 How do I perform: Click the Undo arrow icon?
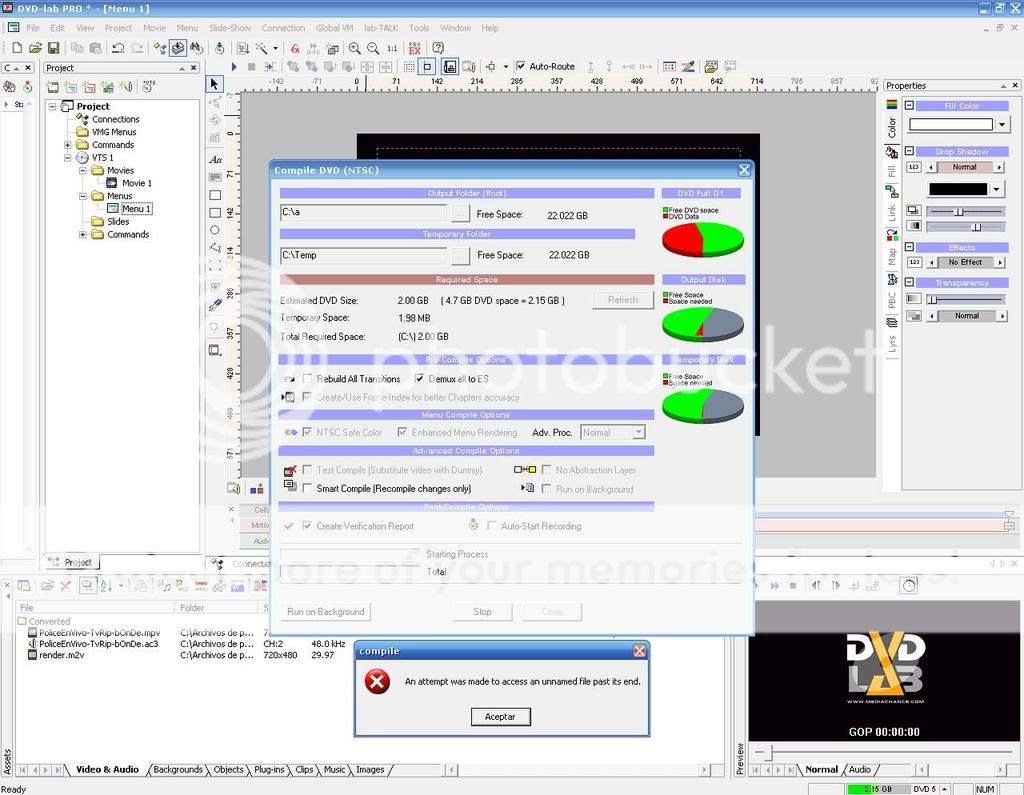pos(118,48)
